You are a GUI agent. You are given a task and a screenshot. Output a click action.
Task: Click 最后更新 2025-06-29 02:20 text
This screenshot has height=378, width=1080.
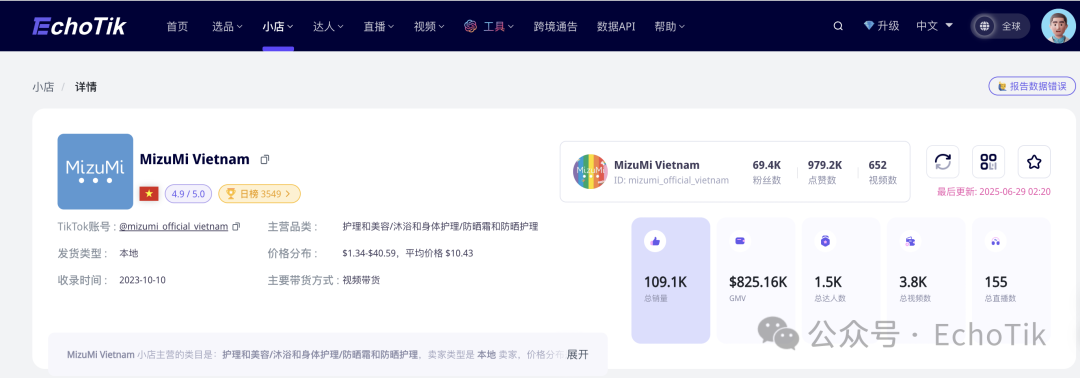pos(993,191)
